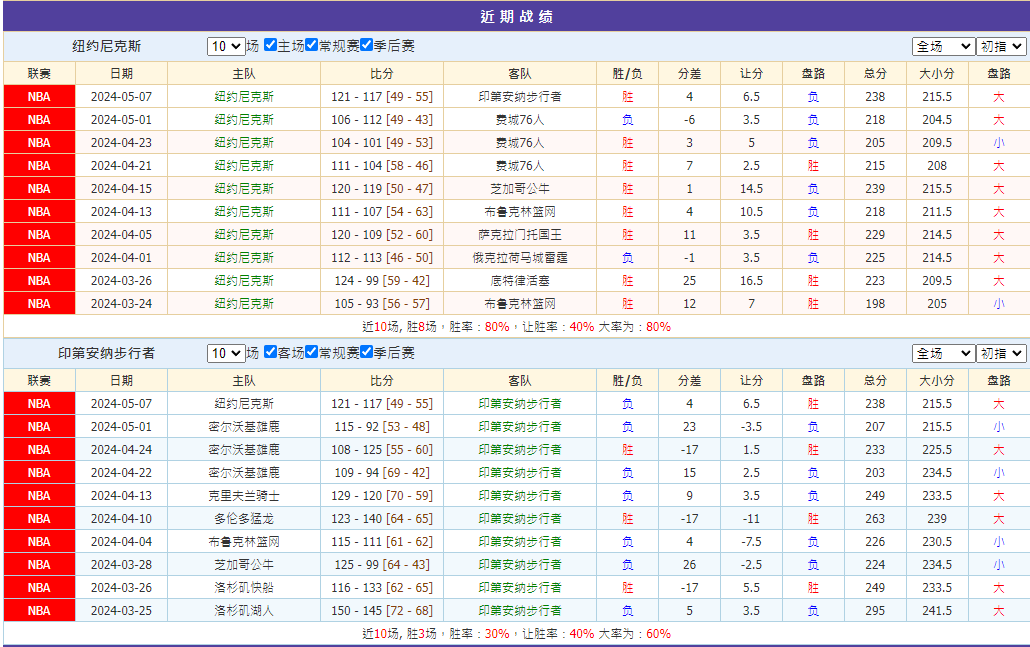Toggle 常规赛 checkbox in 纽约尼克斯 section
Image resolution: width=1030 pixels, height=647 pixels.
point(311,45)
